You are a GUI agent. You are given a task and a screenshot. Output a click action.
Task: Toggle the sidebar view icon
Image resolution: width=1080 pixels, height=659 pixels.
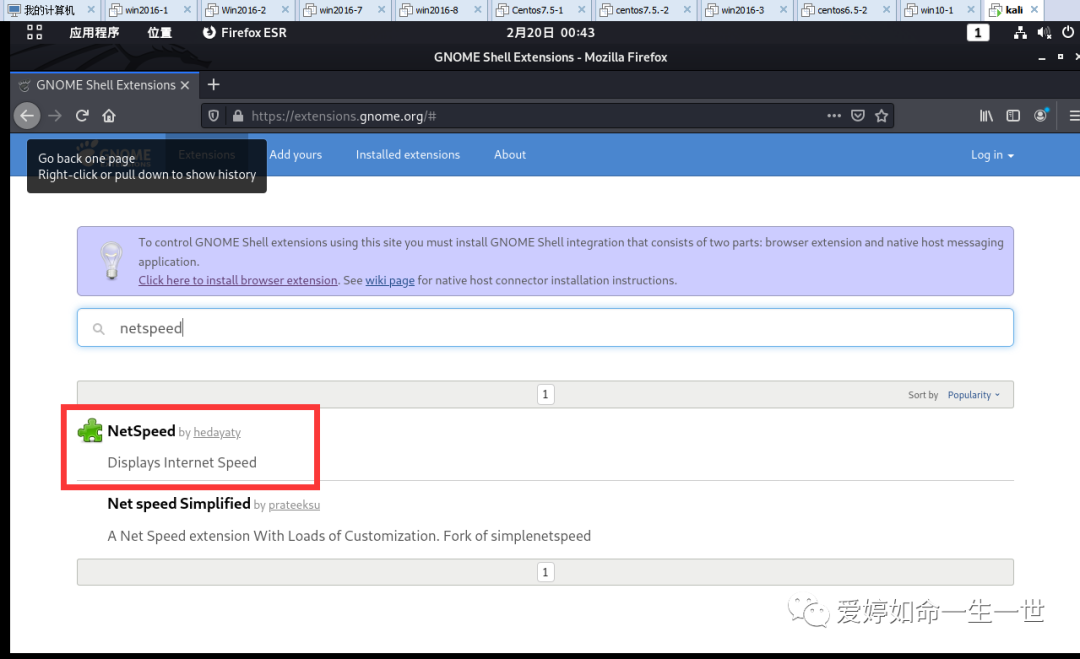(x=1013, y=116)
